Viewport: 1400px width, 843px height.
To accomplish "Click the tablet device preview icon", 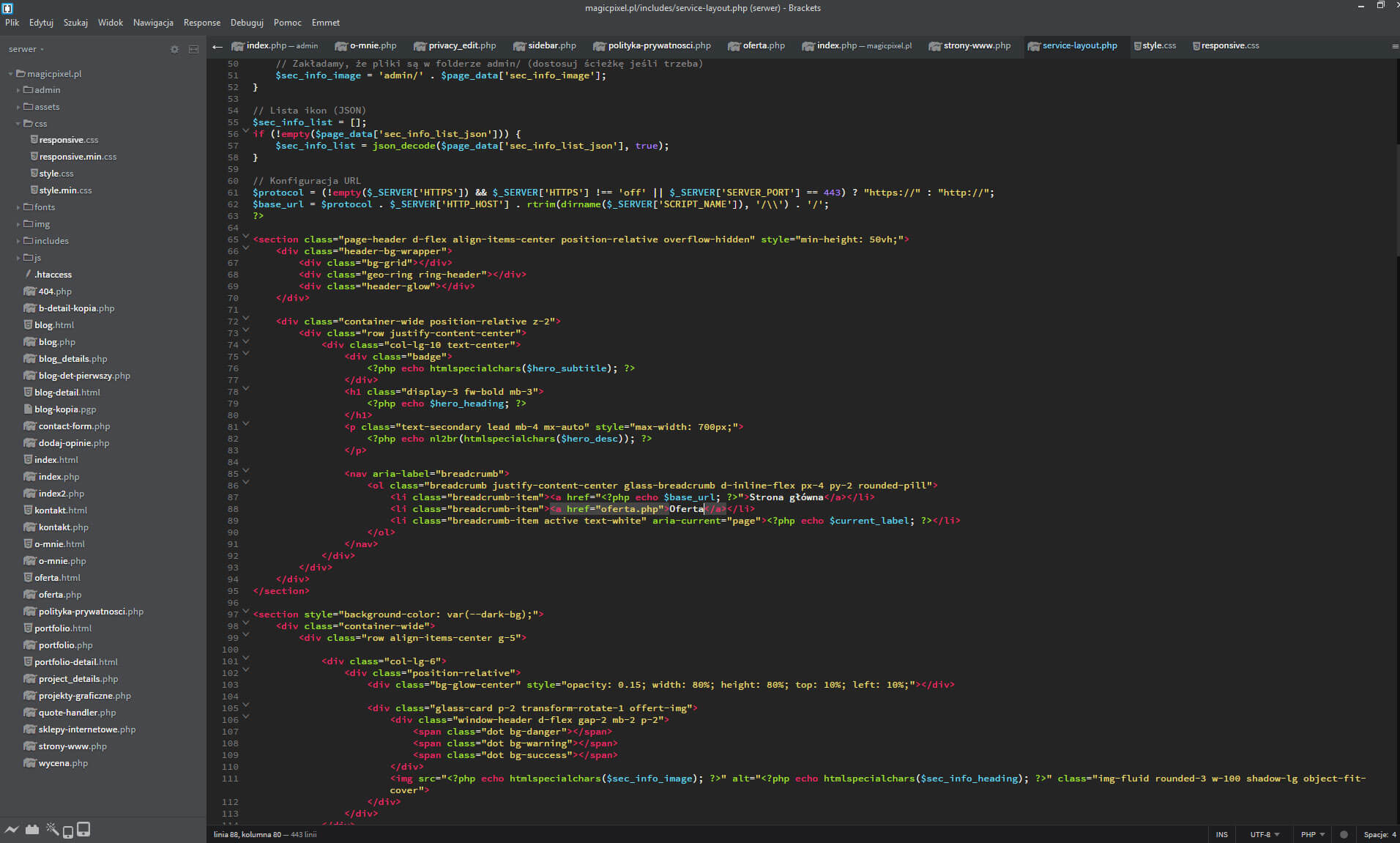I will (x=83, y=829).
